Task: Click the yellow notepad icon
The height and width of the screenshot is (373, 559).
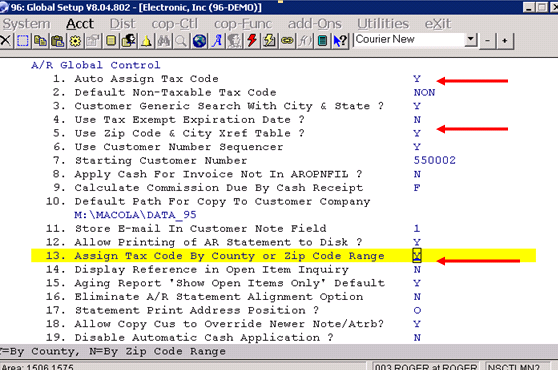Action: click(x=111, y=41)
